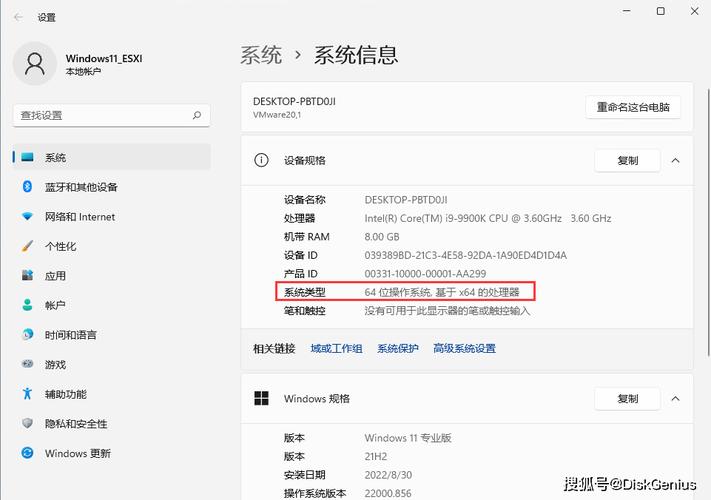
Task: Click the product ID 00331-10000-00001-AA299
Action: (x=425, y=274)
